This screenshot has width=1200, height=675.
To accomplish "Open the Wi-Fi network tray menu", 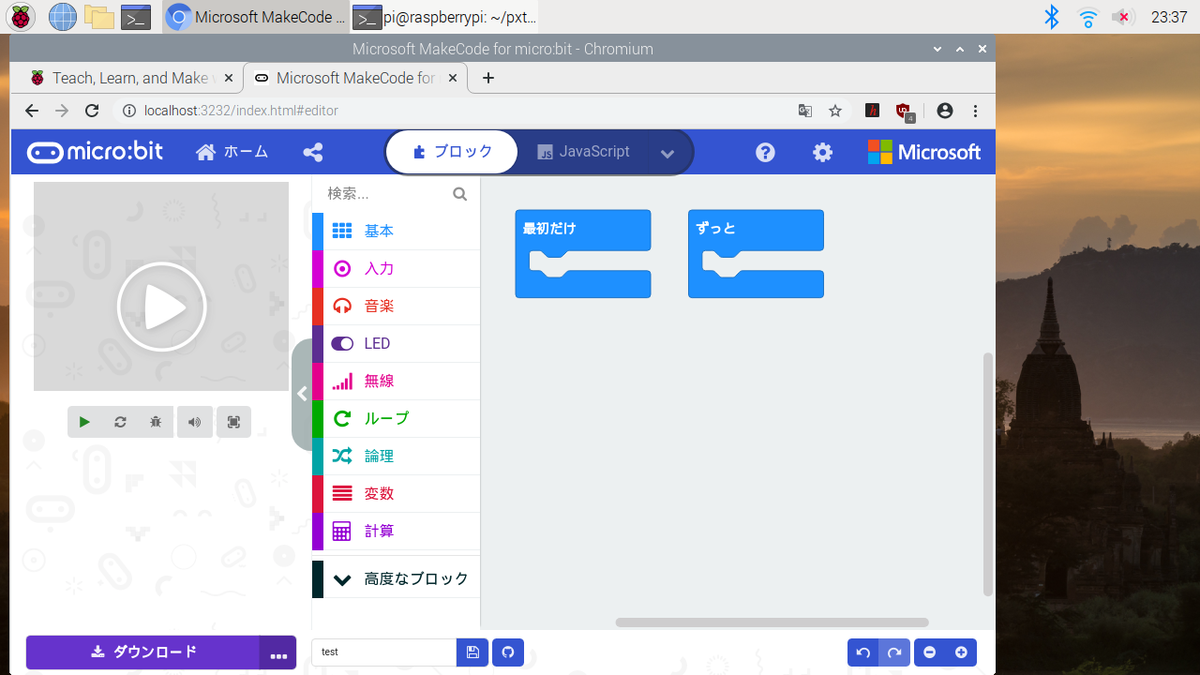I will point(1088,16).
